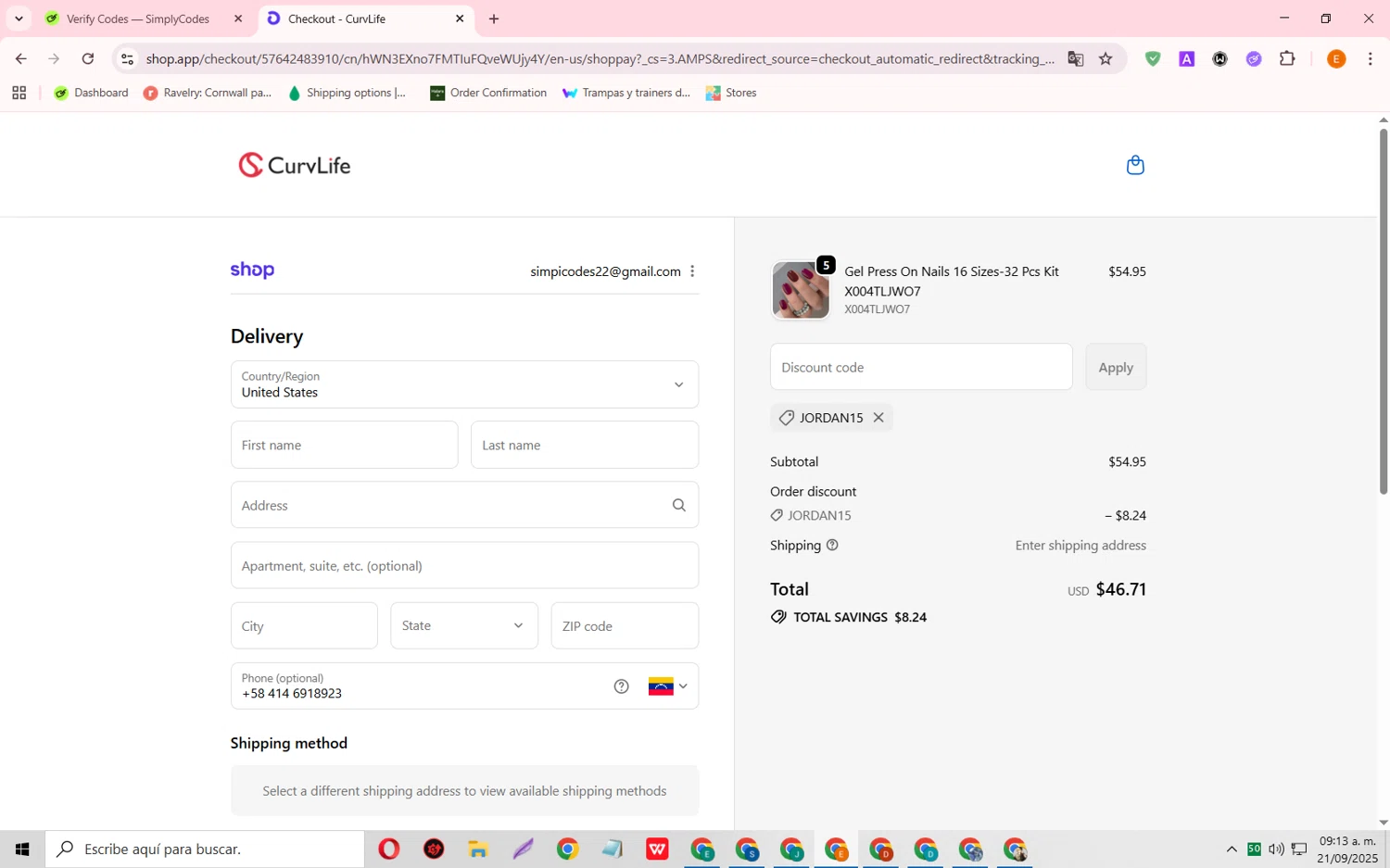The image size is (1390, 868).
Task: Close the Checkout - CurvLife tab
Action: (x=460, y=19)
